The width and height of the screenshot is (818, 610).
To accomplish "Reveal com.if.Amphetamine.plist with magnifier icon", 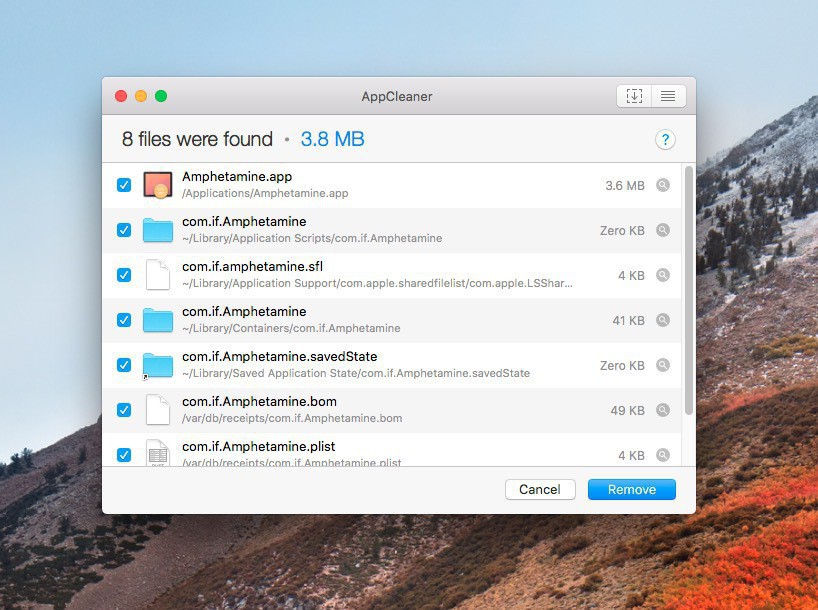I will [663, 455].
